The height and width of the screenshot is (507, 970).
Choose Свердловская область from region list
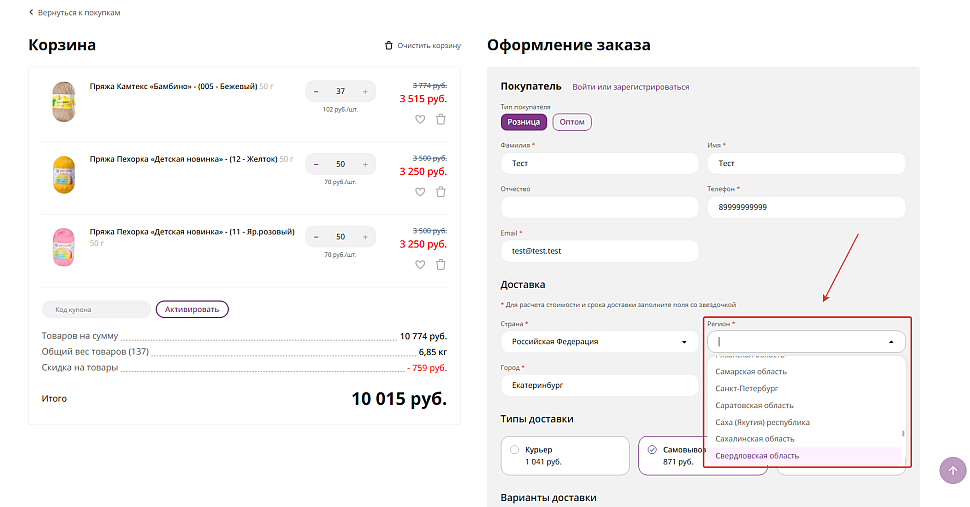(757, 456)
